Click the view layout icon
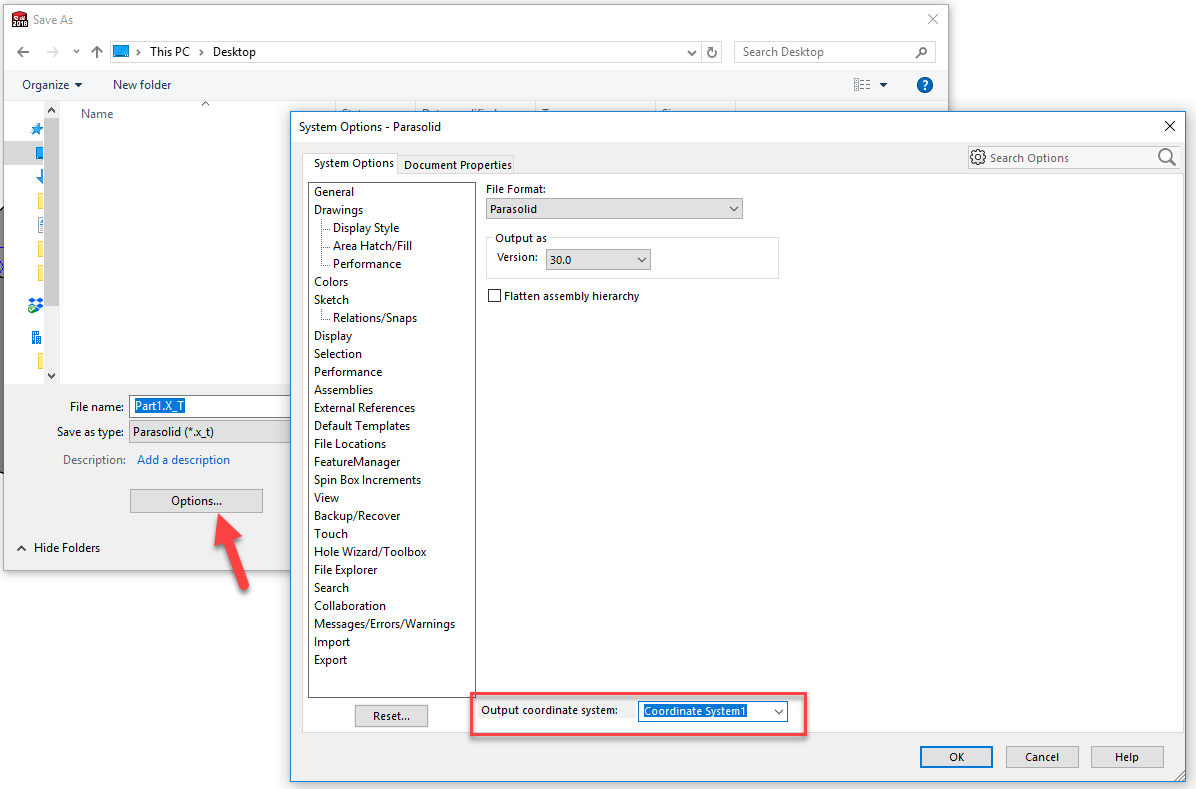 (x=862, y=85)
